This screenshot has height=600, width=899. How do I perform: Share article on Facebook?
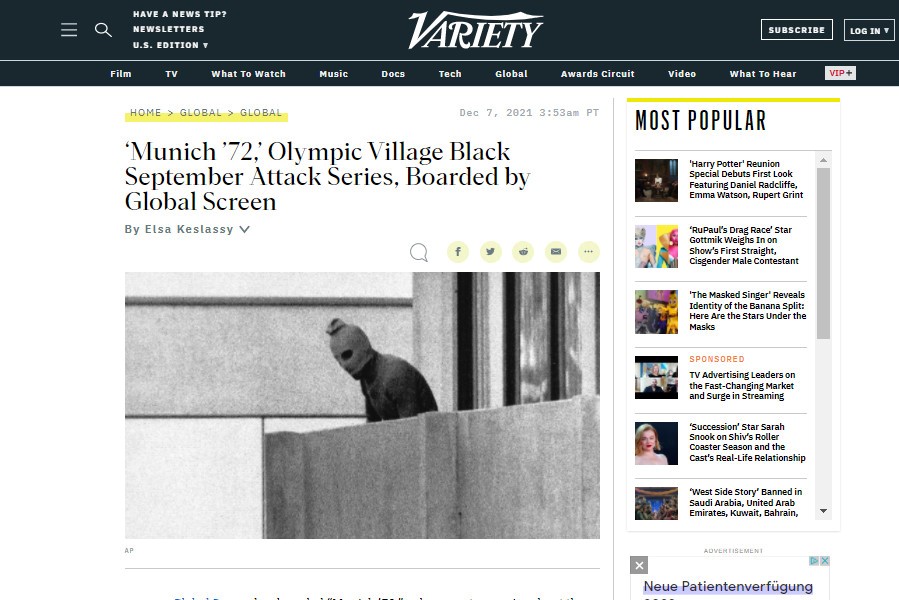coord(458,252)
